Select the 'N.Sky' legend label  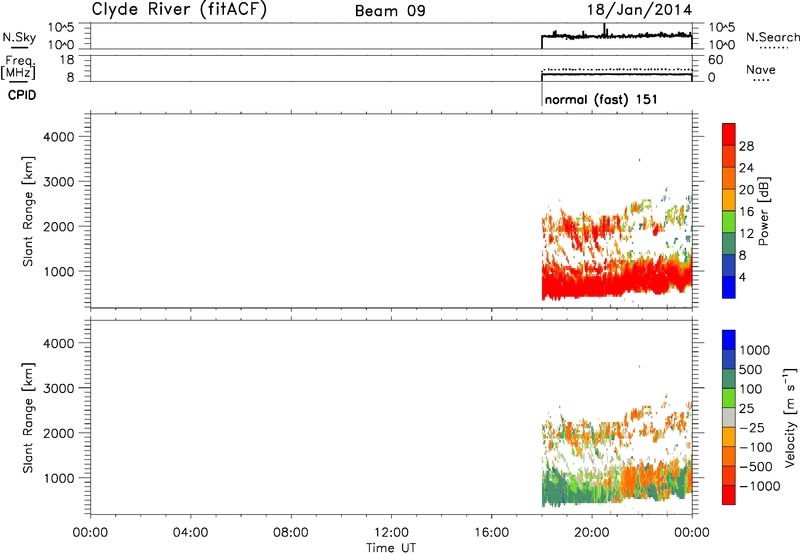coord(19,37)
